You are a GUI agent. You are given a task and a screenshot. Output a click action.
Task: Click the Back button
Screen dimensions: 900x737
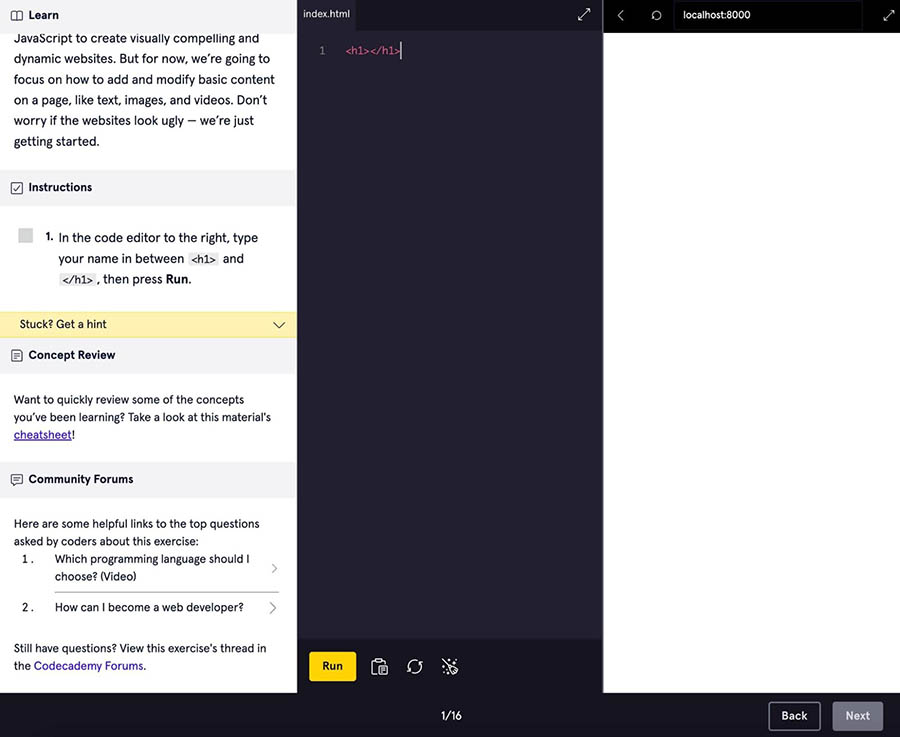click(794, 716)
